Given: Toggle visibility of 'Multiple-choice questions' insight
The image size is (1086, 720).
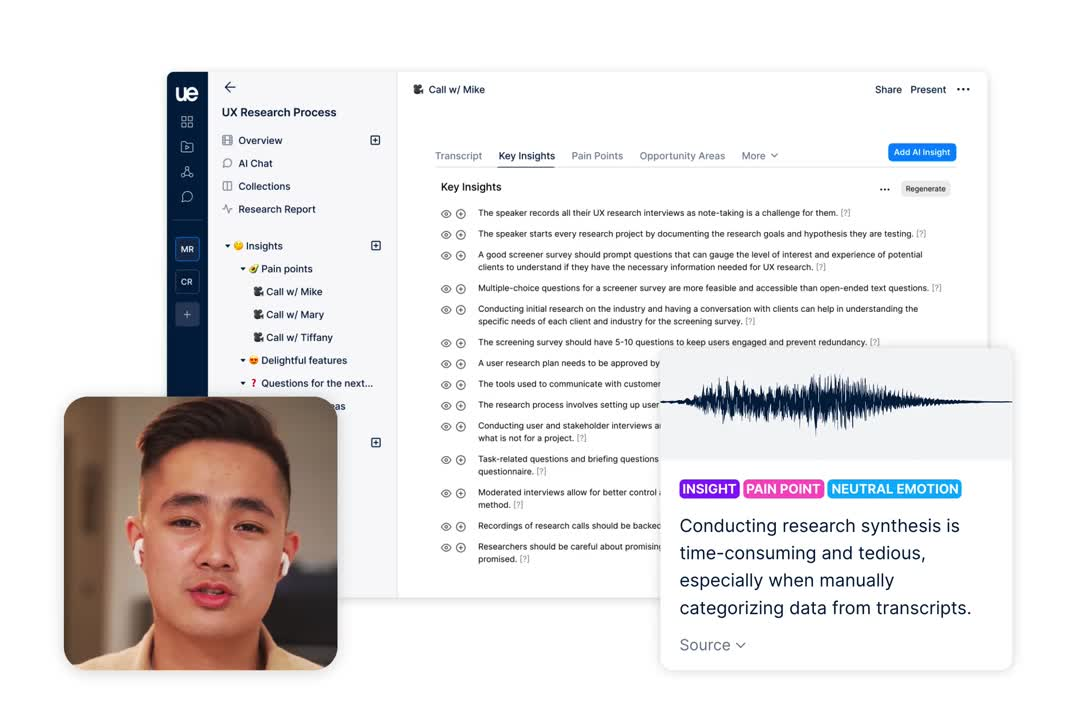Looking at the screenshot, I should pyautogui.click(x=446, y=289).
